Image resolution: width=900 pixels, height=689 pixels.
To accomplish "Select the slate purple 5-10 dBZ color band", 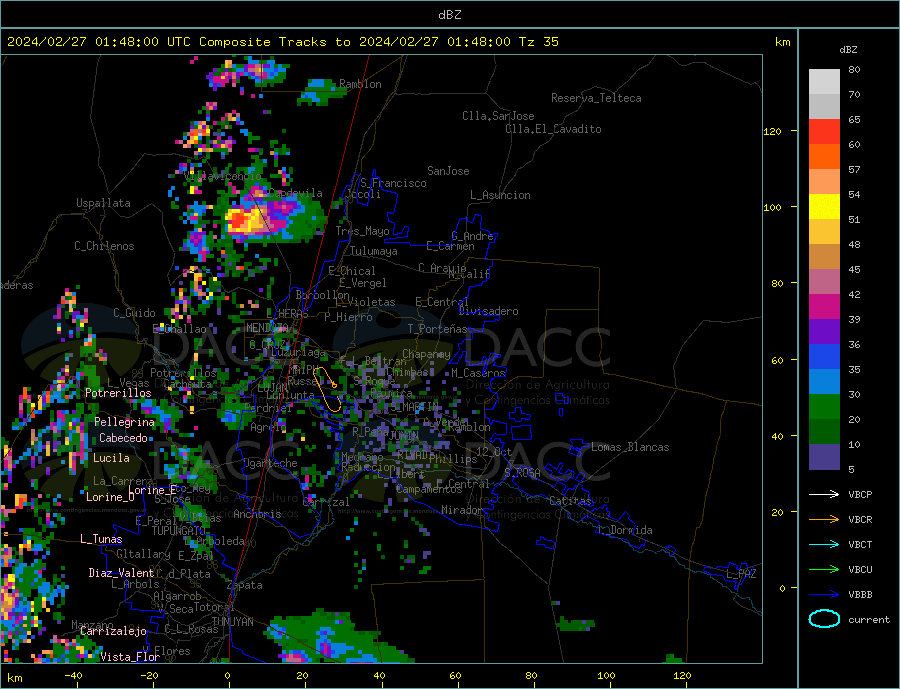I will (x=824, y=456).
